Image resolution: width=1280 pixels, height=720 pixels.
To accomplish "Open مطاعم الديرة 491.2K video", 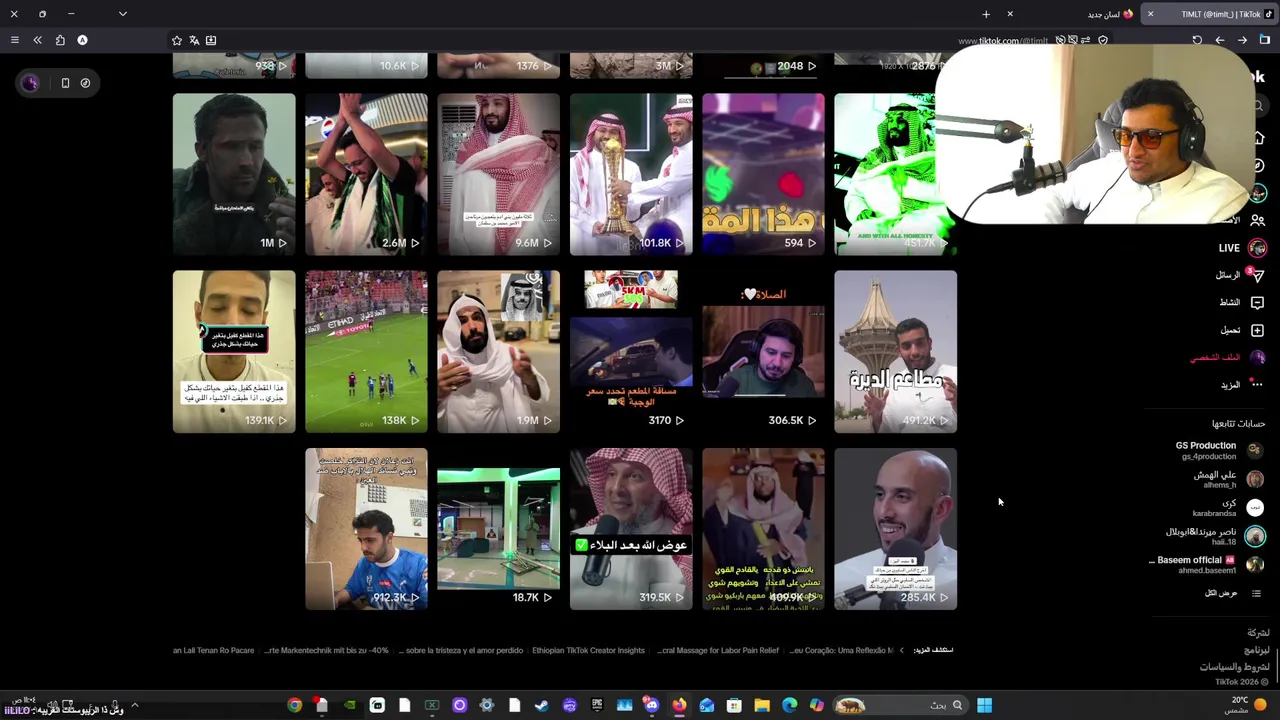I will pyautogui.click(x=895, y=352).
